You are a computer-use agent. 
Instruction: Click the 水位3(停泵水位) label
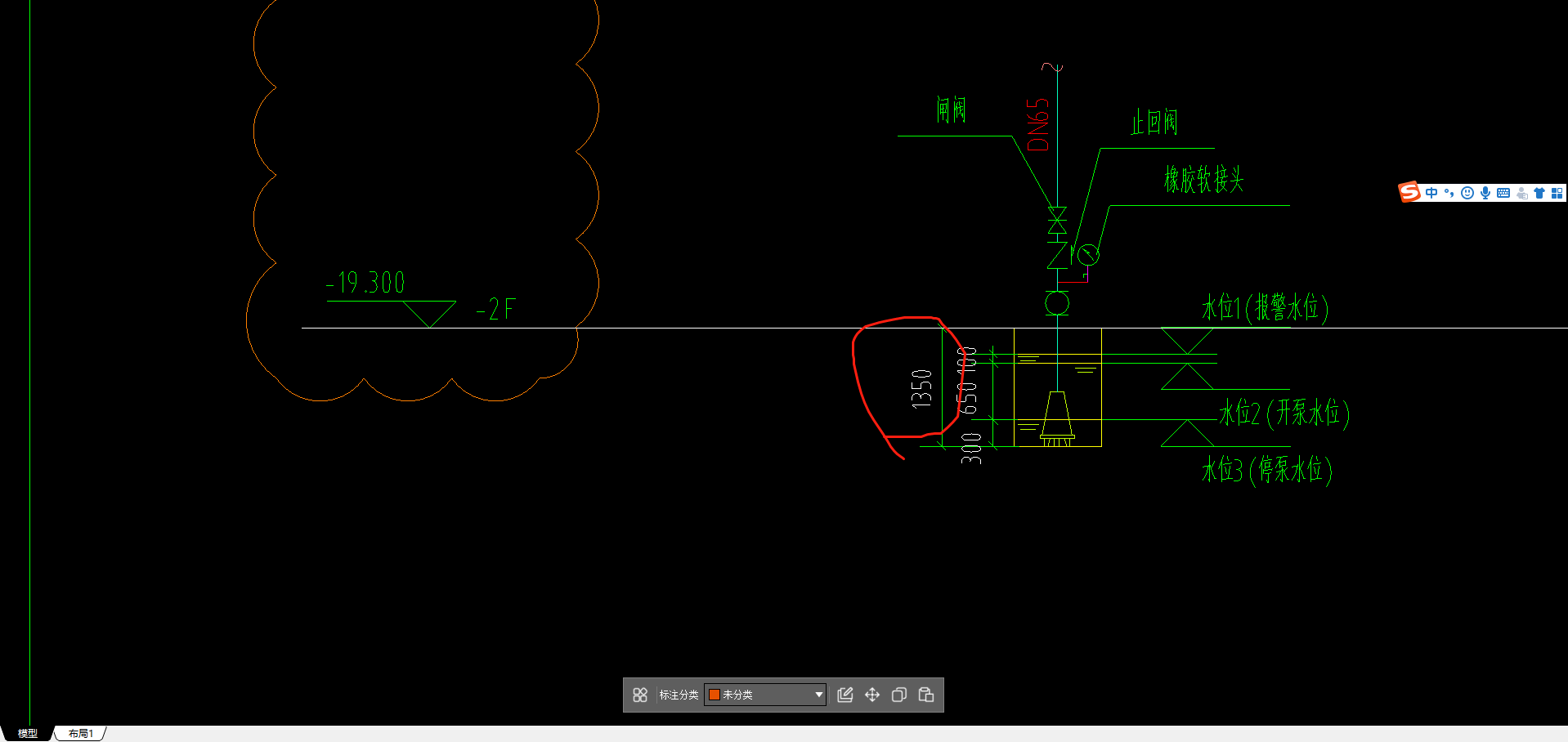(x=1267, y=470)
